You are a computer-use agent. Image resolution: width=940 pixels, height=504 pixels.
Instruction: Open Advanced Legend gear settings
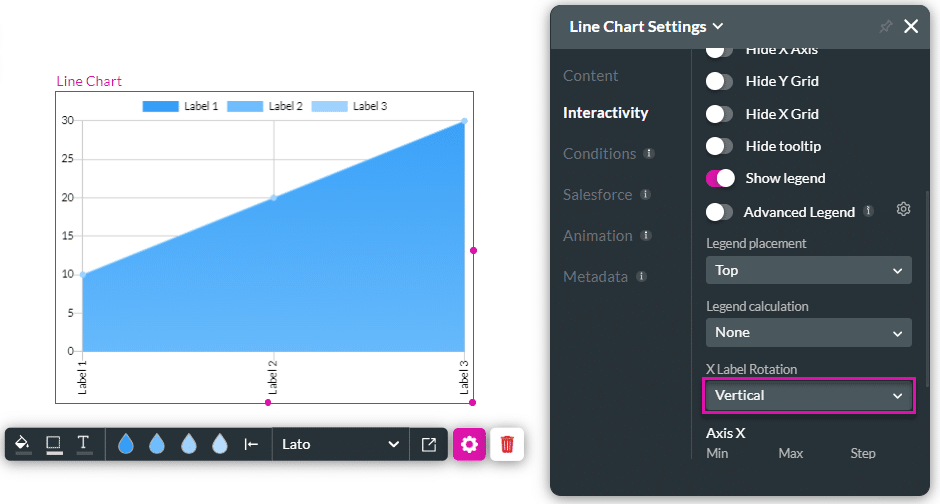pyautogui.click(x=903, y=210)
